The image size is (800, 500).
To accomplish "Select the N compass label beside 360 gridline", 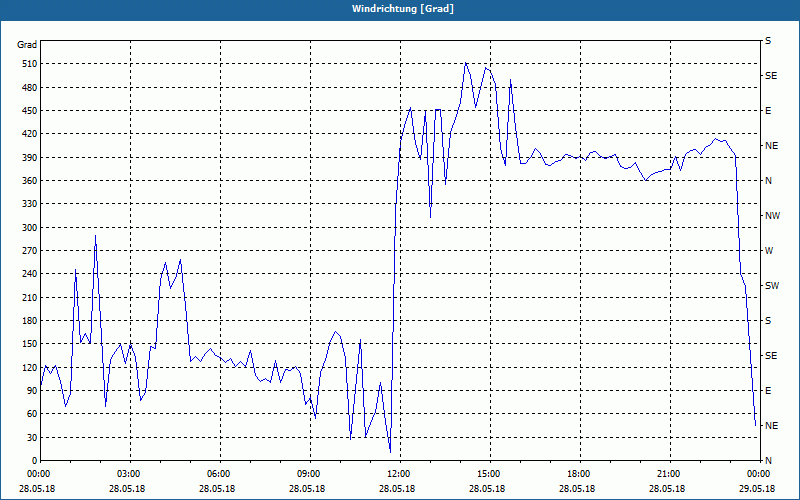I will (x=768, y=181).
